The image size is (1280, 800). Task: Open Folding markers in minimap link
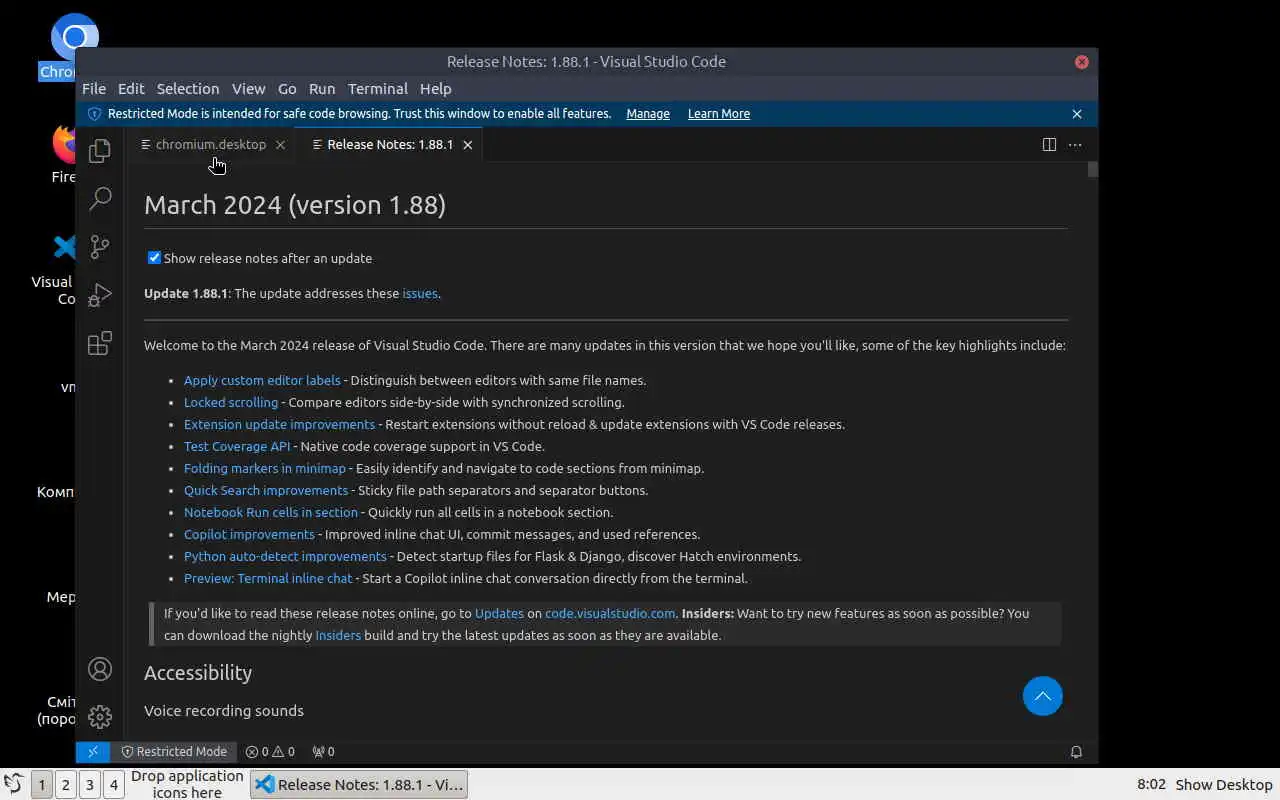[x=265, y=468]
